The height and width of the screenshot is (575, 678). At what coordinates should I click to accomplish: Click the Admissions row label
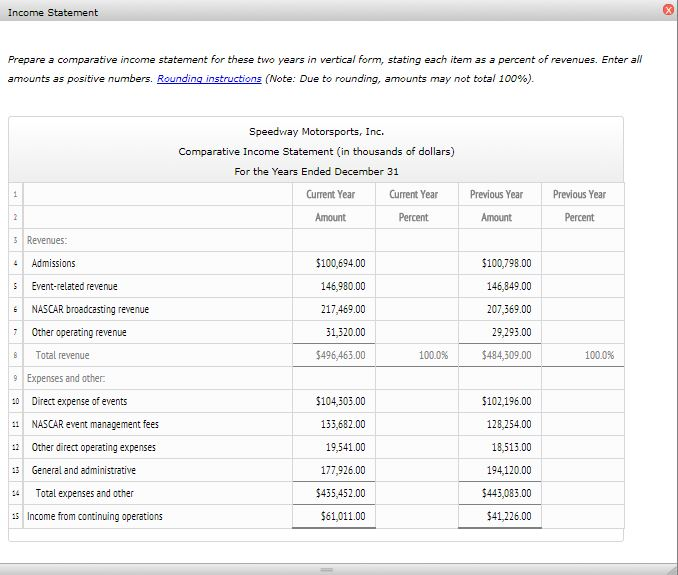pos(53,263)
